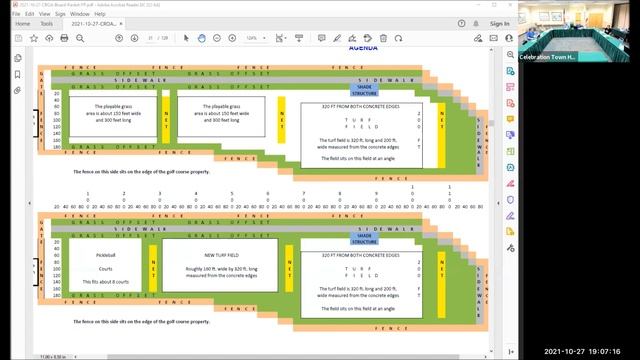Click the right pane search magnifier icon

pos(510,55)
